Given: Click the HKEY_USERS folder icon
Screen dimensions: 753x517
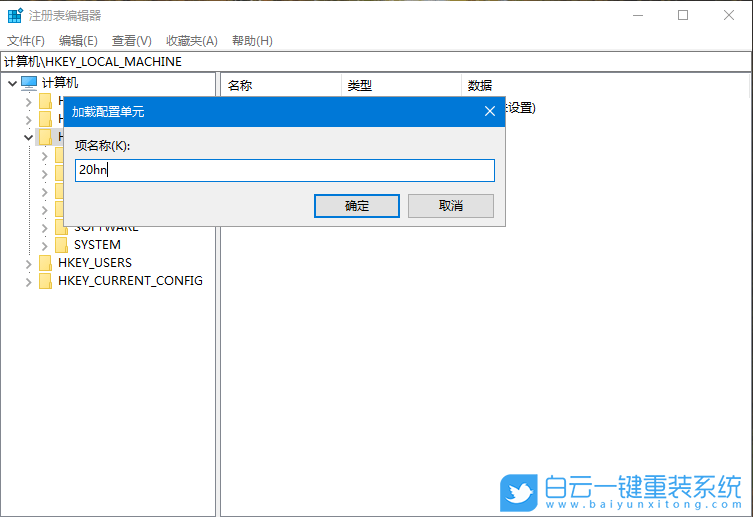Looking at the screenshot, I should click(x=46, y=263).
